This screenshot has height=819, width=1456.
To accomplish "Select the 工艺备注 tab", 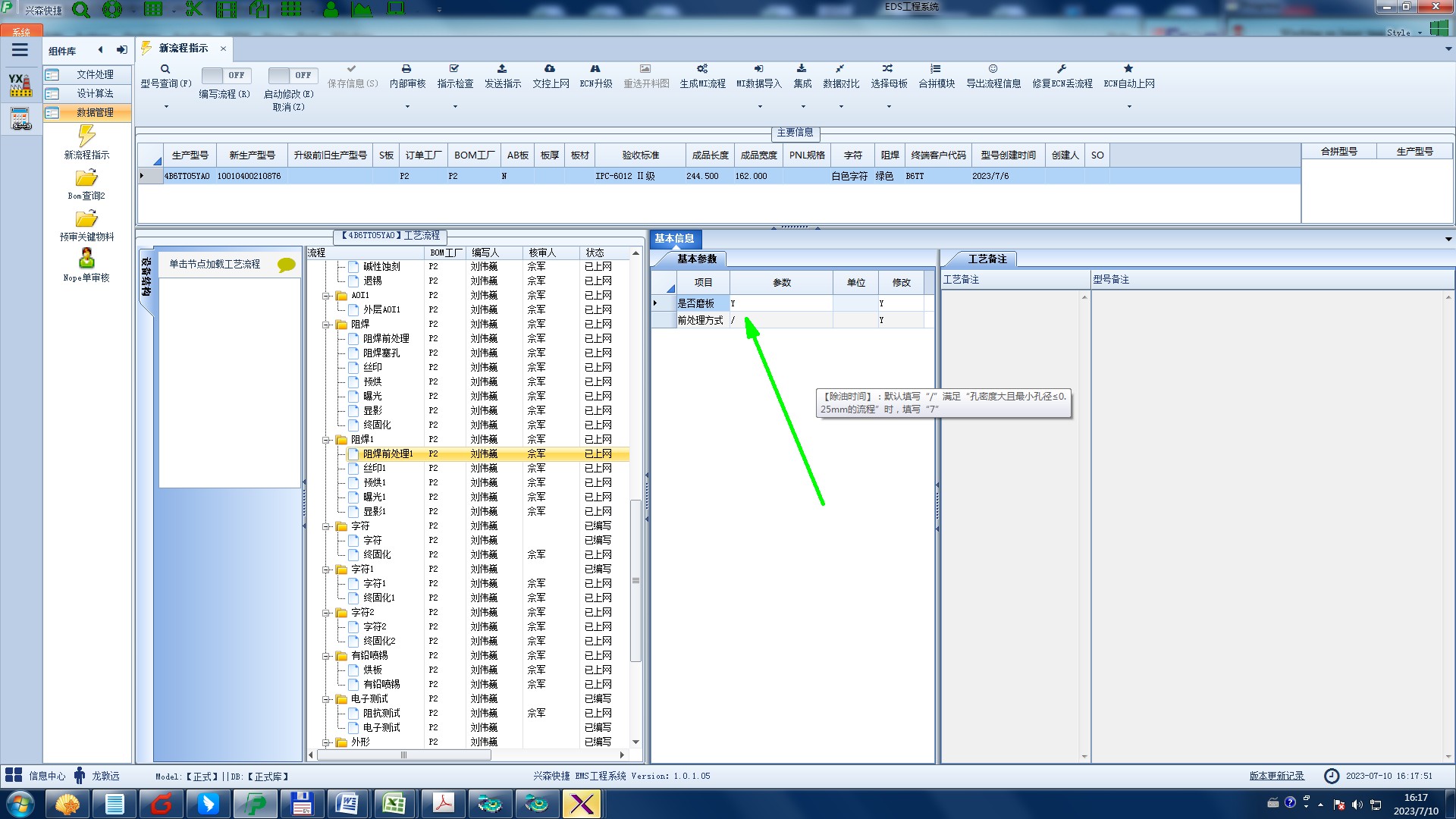I will pos(987,259).
